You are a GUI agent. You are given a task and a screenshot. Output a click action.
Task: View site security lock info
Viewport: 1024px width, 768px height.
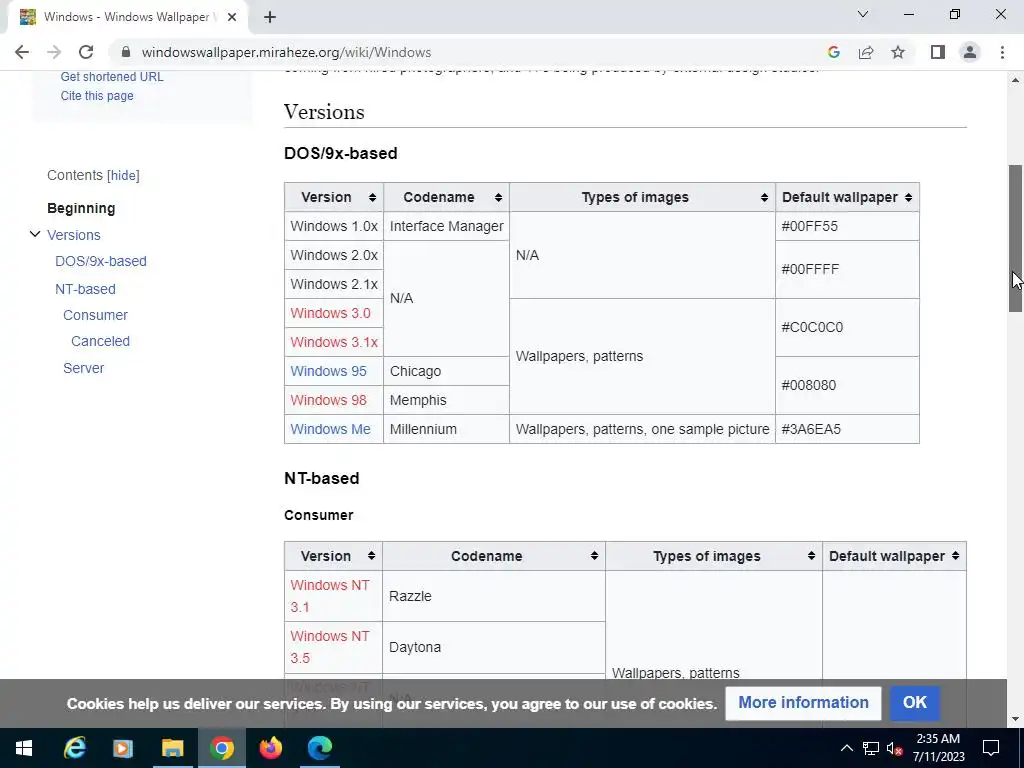click(126, 52)
